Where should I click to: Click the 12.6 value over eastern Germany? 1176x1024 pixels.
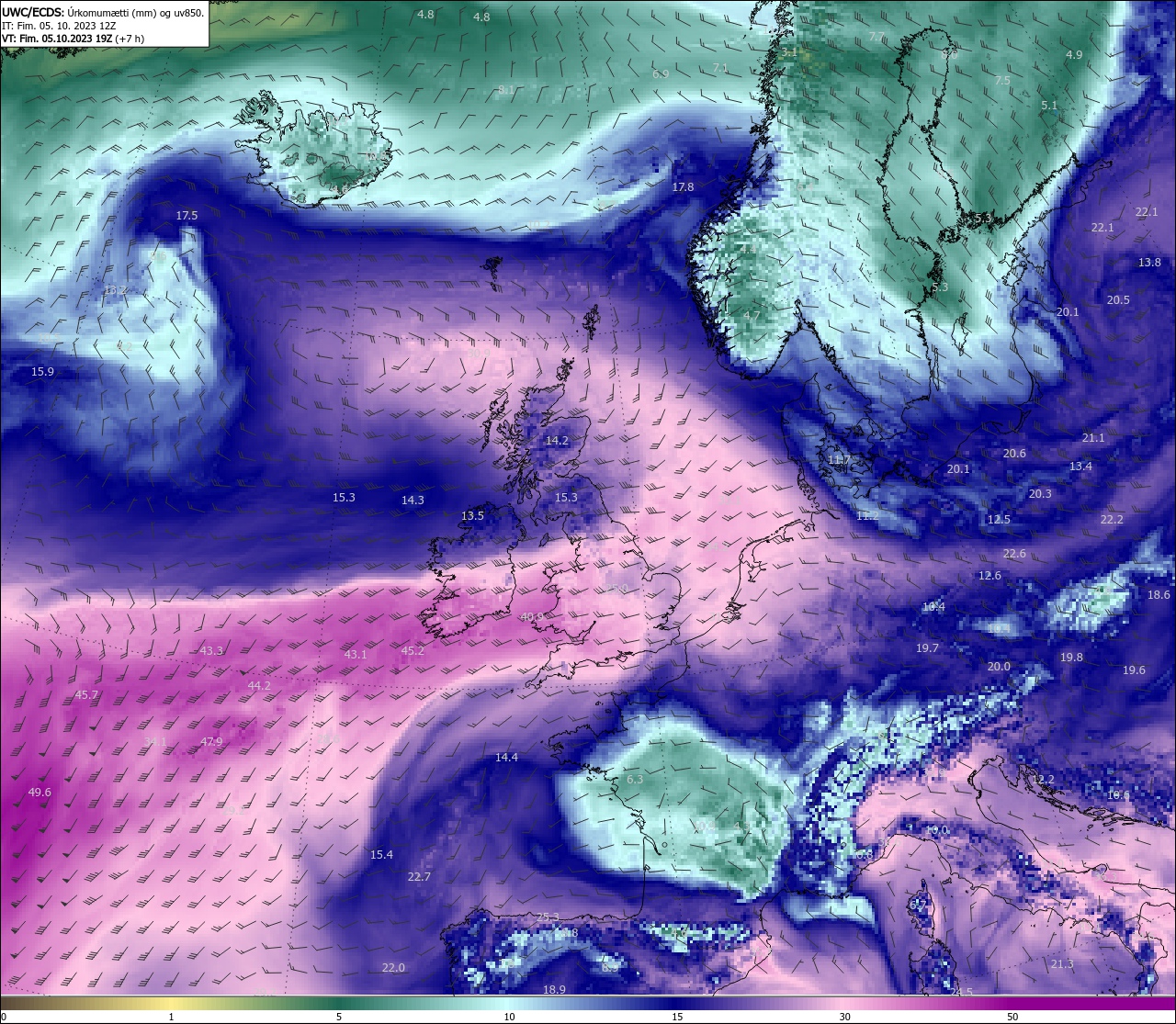coord(989,575)
